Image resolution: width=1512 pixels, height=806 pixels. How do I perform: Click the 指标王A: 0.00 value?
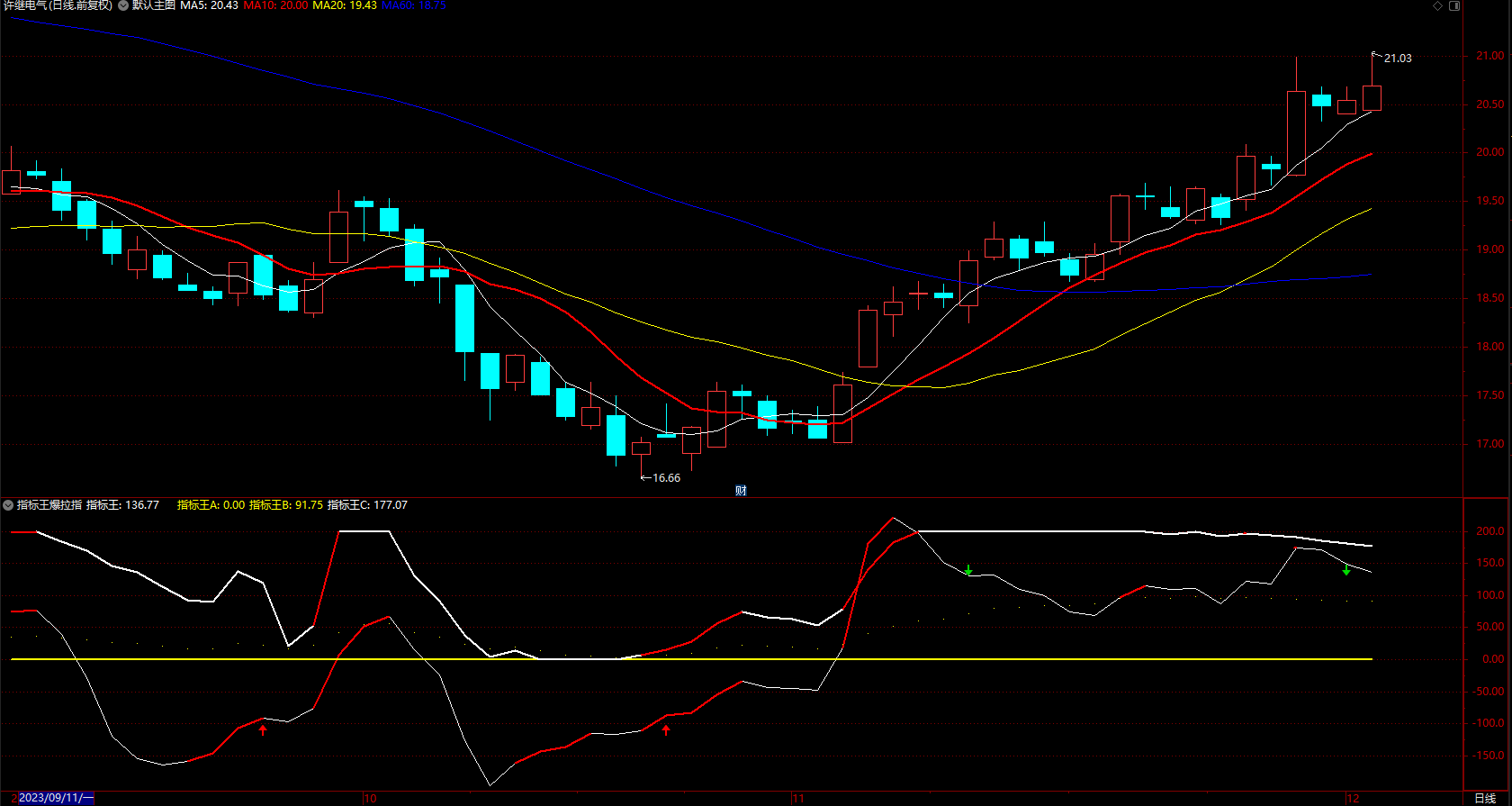[x=211, y=505]
